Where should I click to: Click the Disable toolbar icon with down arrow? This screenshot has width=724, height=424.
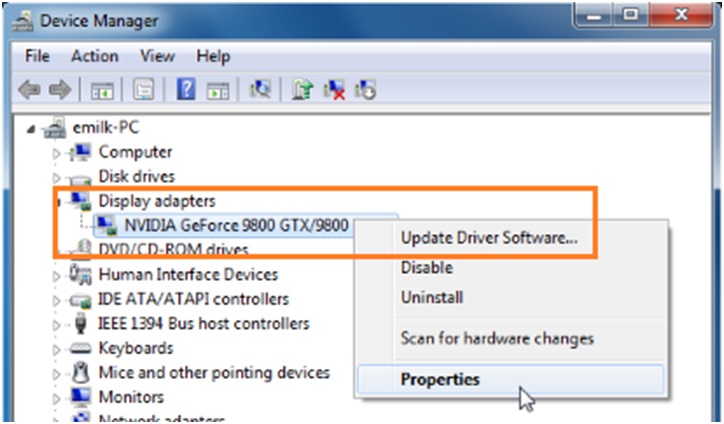tap(366, 89)
